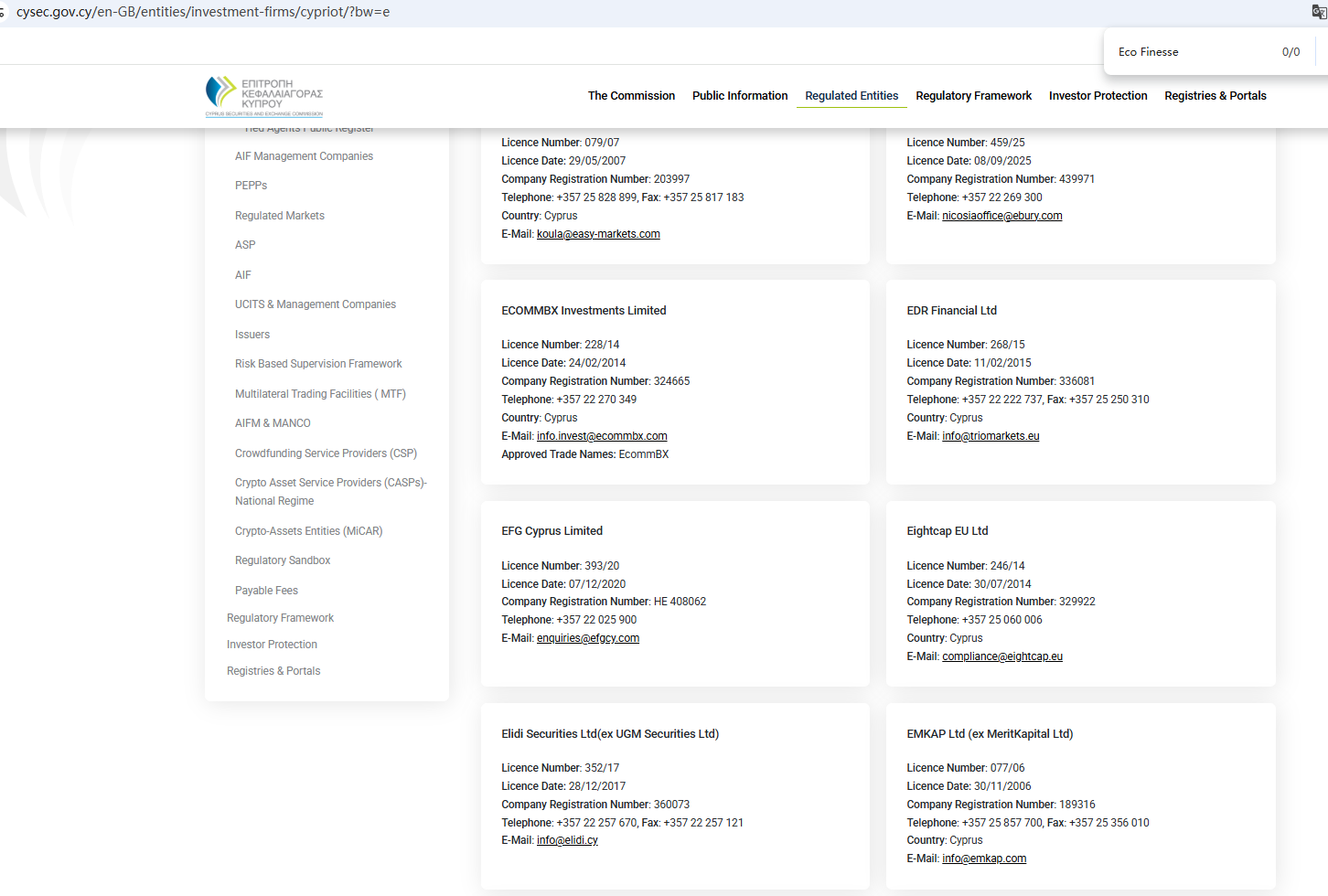The image size is (1328, 896).
Task: Click the info.invest@ecommbx.com email link
Action: (x=602, y=436)
